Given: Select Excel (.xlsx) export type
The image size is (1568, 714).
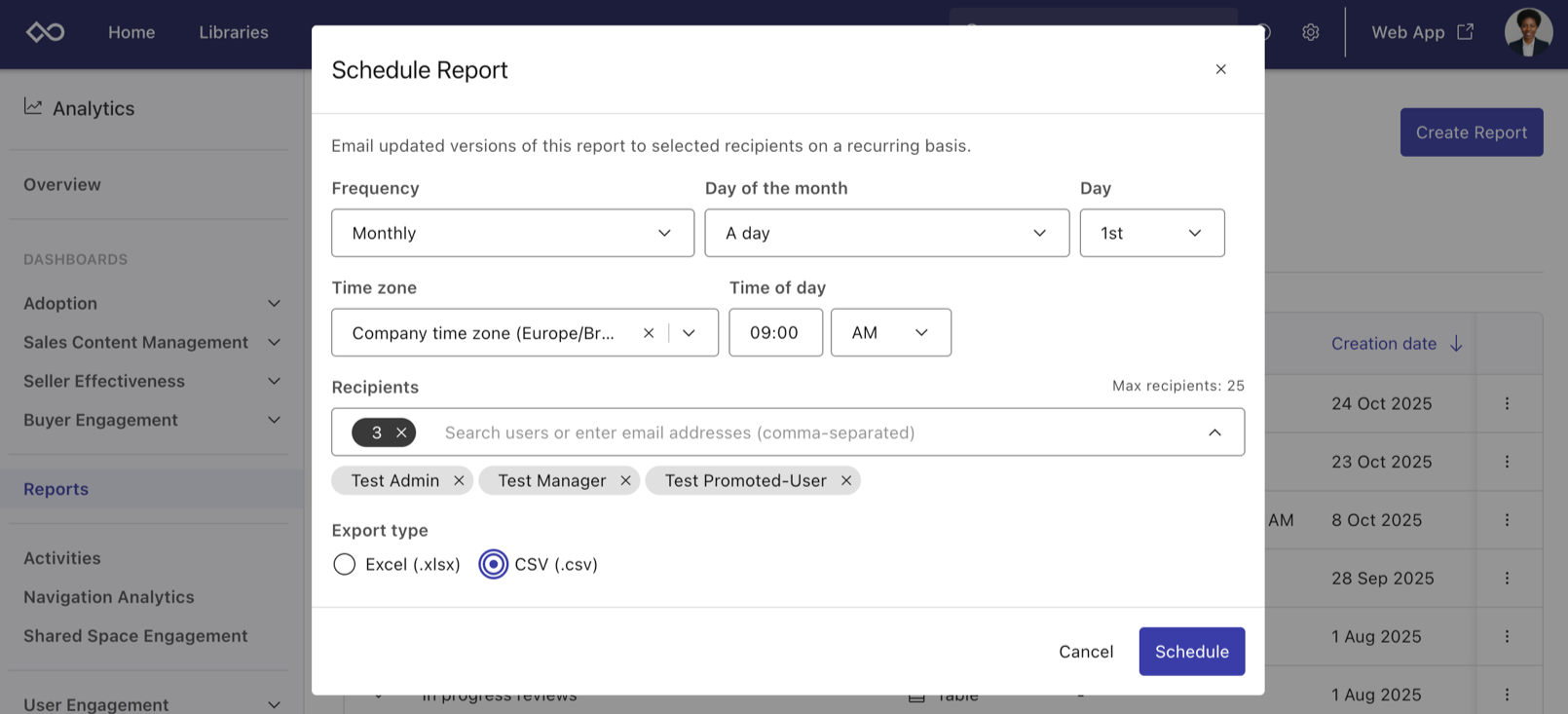Looking at the screenshot, I should 344,564.
